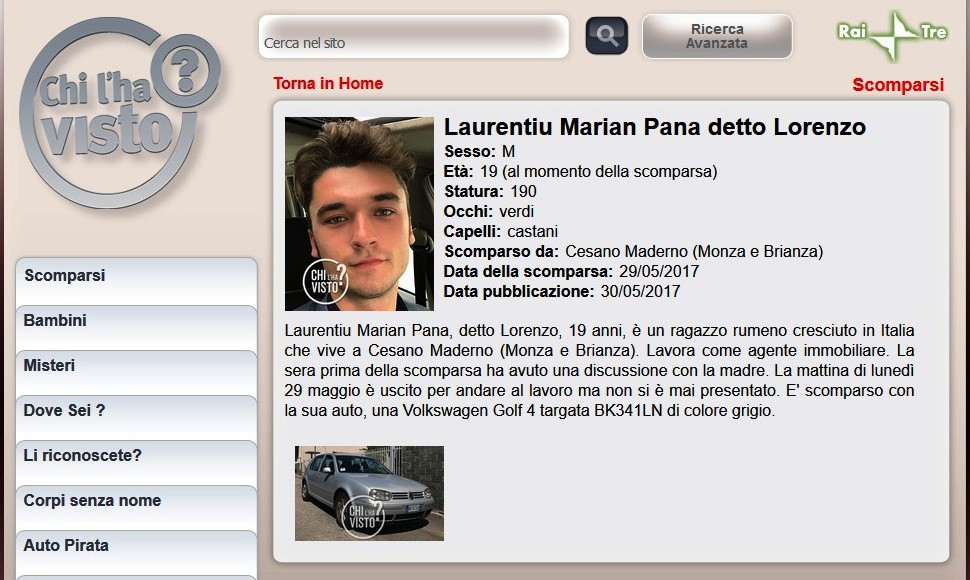This screenshot has width=970, height=580.
Task: Click the Rai Tre logo
Action: pyautogui.click(x=893, y=35)
